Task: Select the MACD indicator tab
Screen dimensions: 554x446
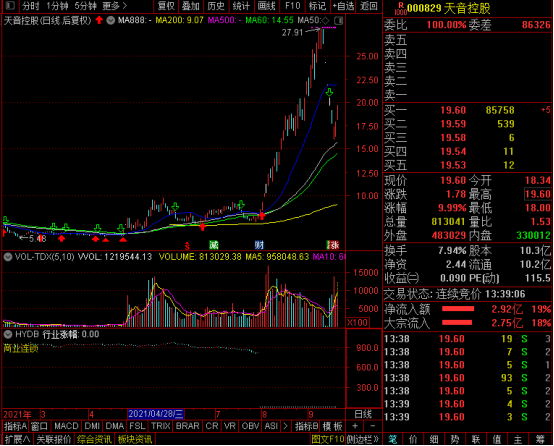Action: [66, 426]
